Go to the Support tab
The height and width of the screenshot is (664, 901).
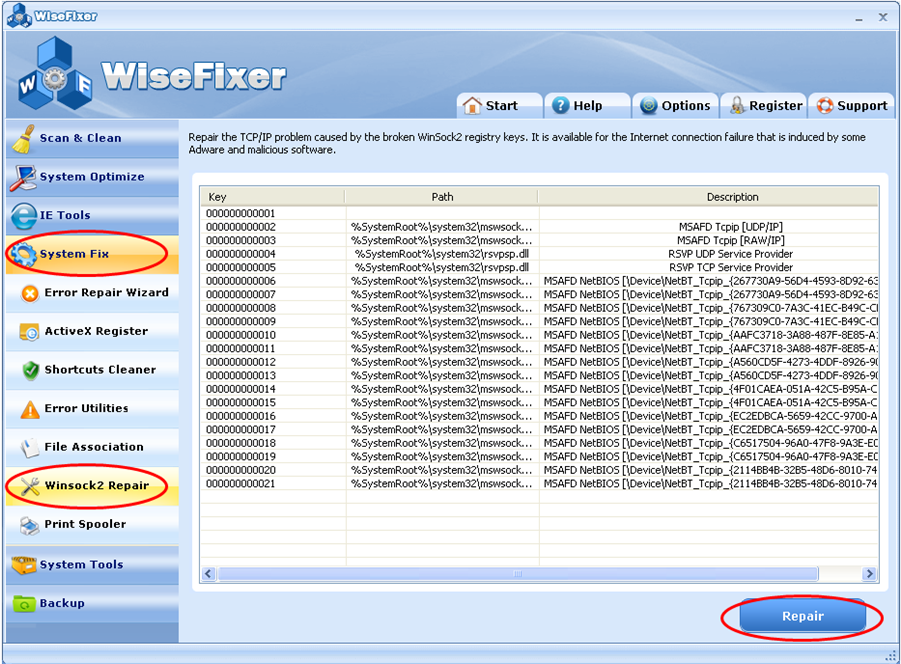click(x=851, y=106)
